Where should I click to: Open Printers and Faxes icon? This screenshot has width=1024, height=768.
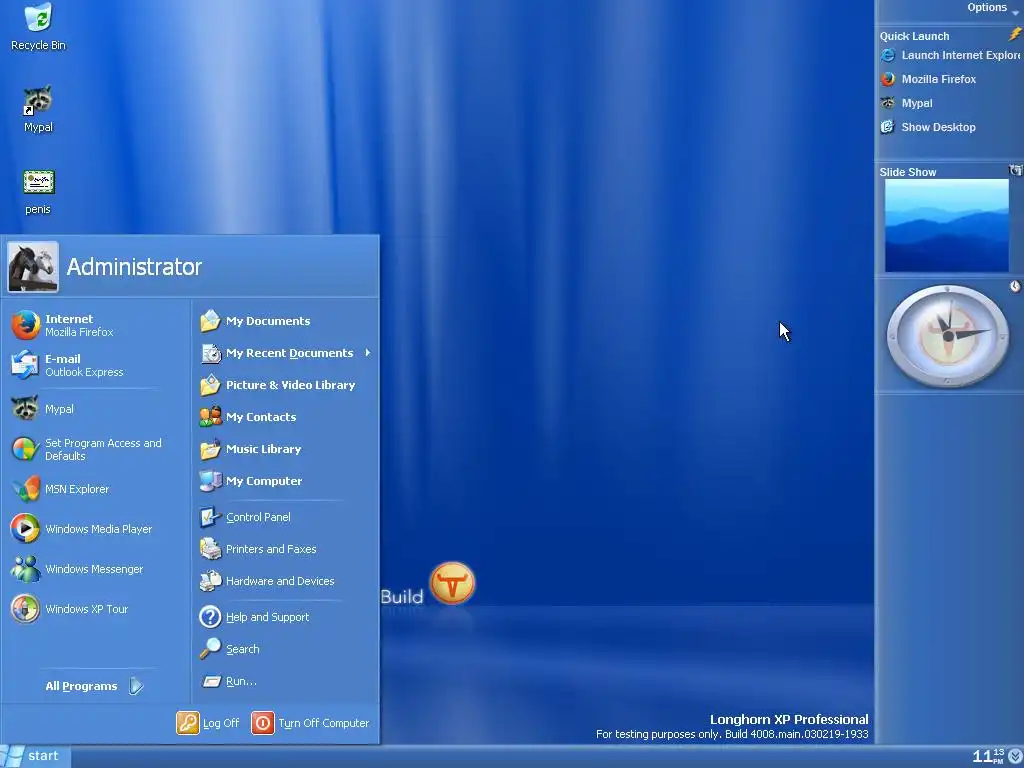(210, 549)
